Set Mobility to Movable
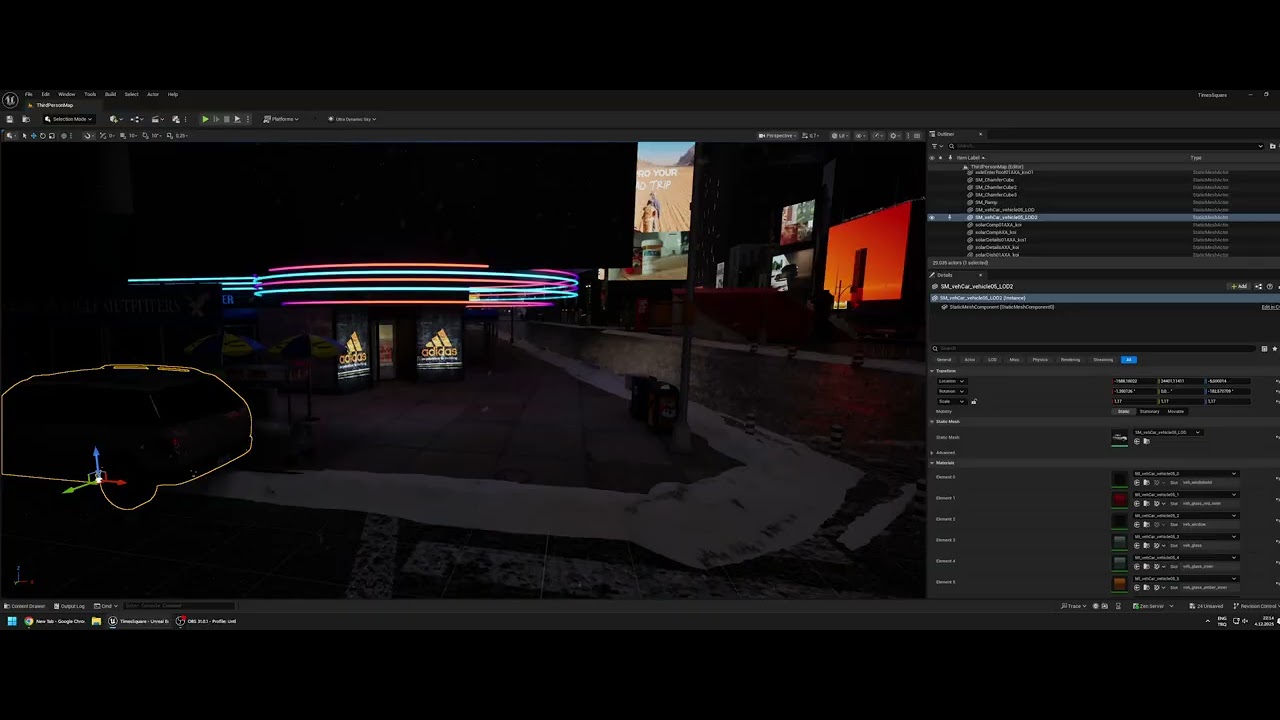The width and height of the screenshot is (1280, 720). (1175, 411)
